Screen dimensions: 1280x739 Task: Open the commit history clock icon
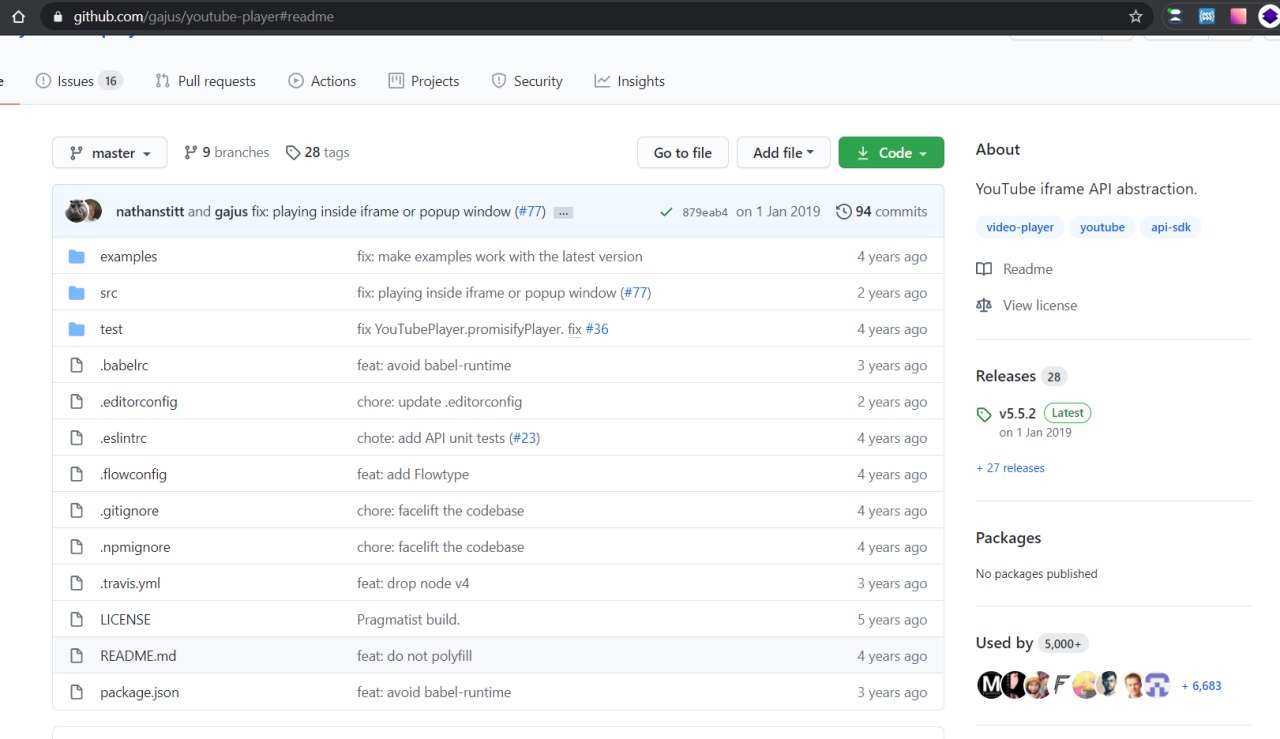(x=844, y=212)
